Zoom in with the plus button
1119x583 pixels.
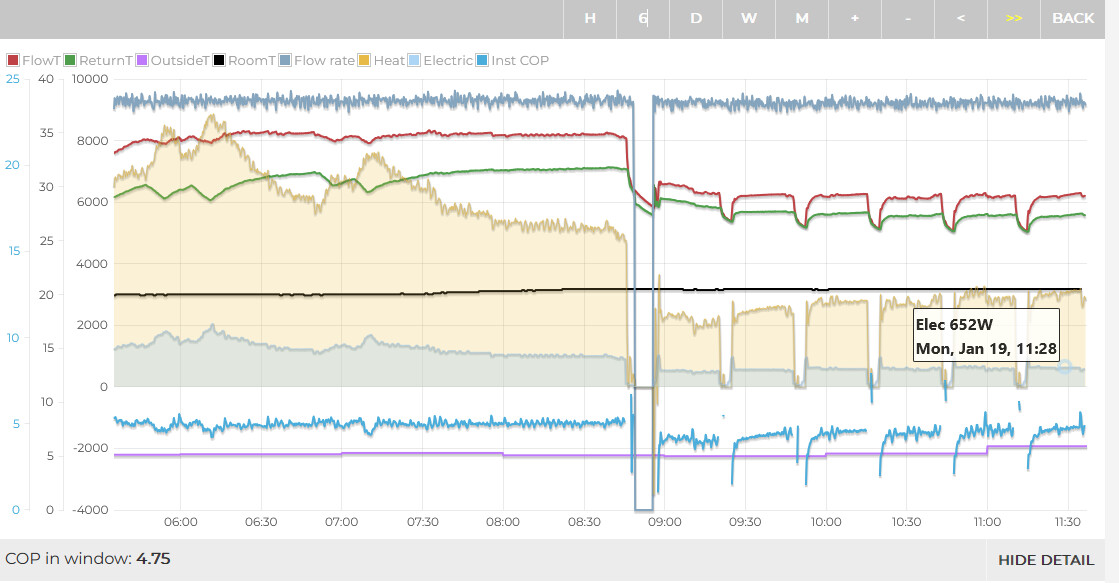(x=854, y=18)
